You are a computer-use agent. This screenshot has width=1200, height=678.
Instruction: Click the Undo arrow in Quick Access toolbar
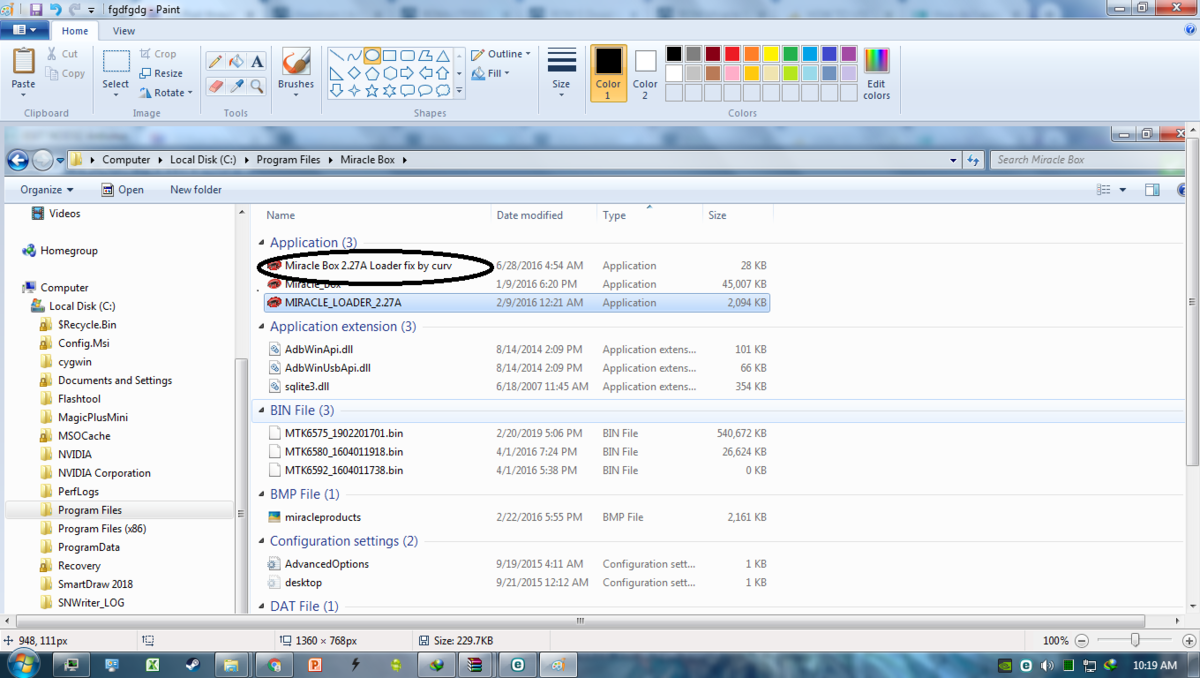(57, 9)
